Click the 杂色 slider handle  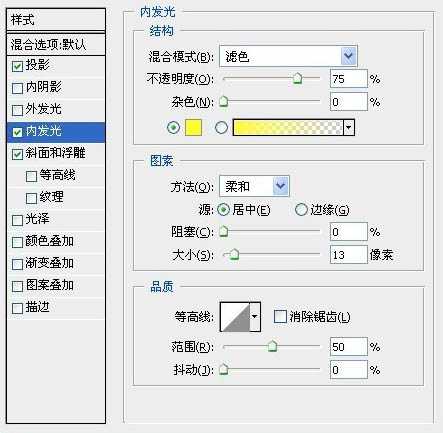pyautogui.click(x=223, y=101)
